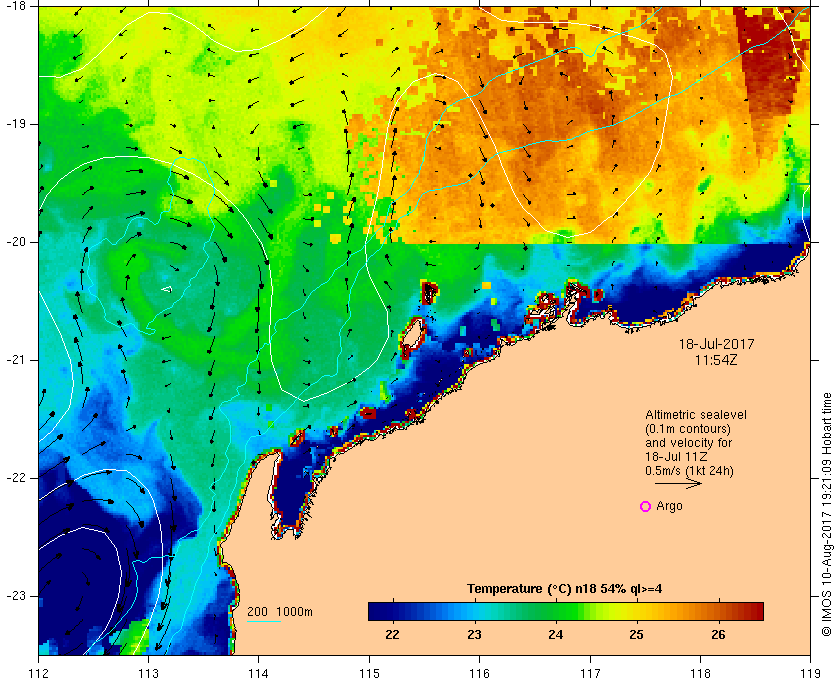840x680 pixels.
Task: Click latitude axis label -22
Action: pyautogui.click(x=15, y=478)
